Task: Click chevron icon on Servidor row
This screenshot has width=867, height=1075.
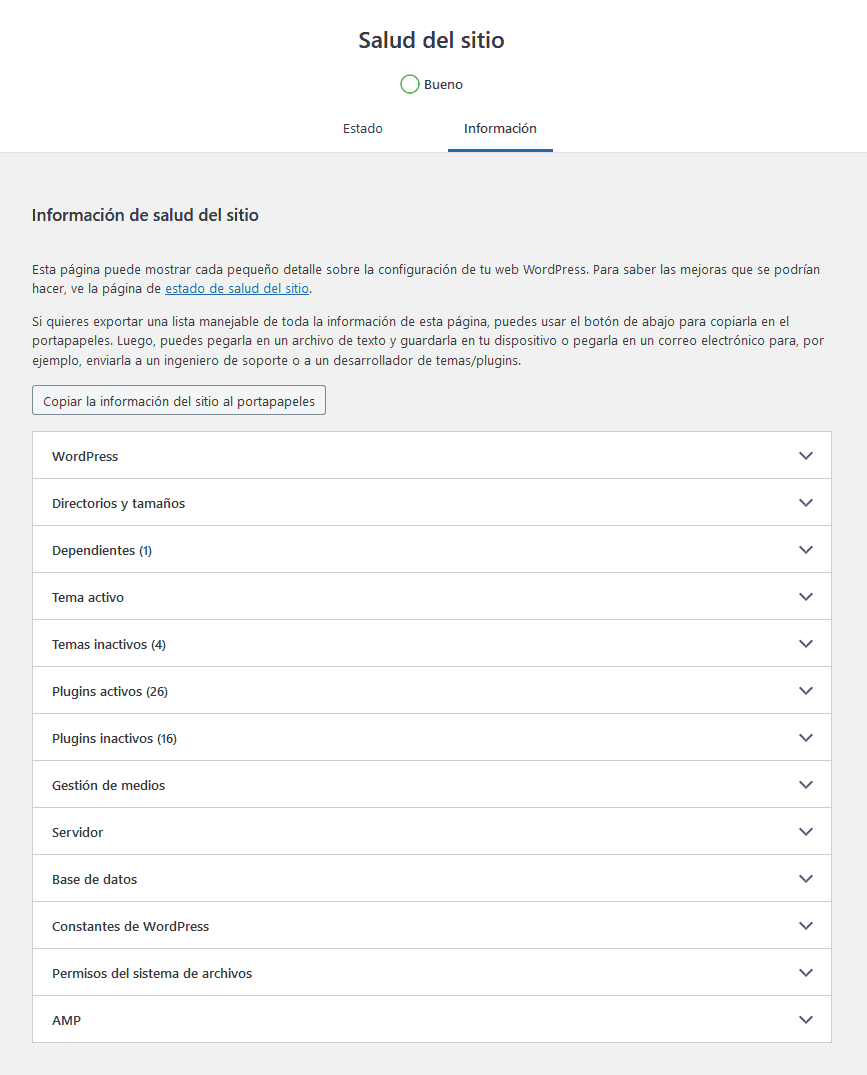Action: pyautogui.click(x=806, y=832)
